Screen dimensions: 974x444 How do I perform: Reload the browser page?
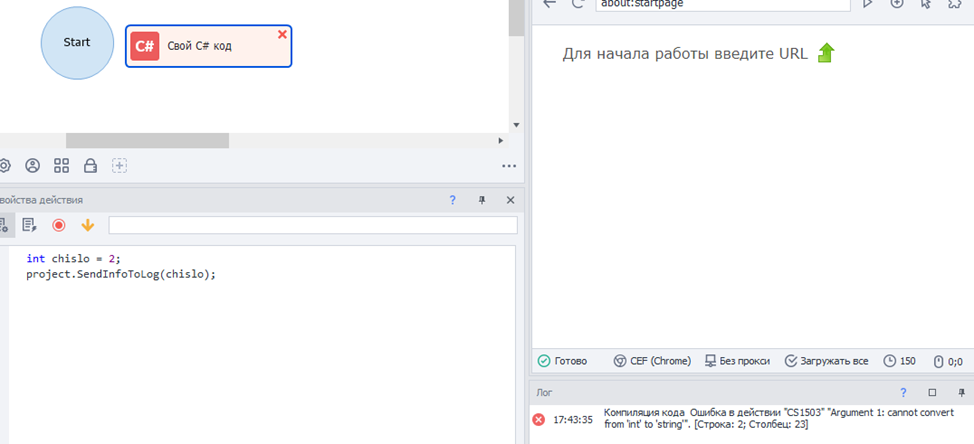click(578, 3)
